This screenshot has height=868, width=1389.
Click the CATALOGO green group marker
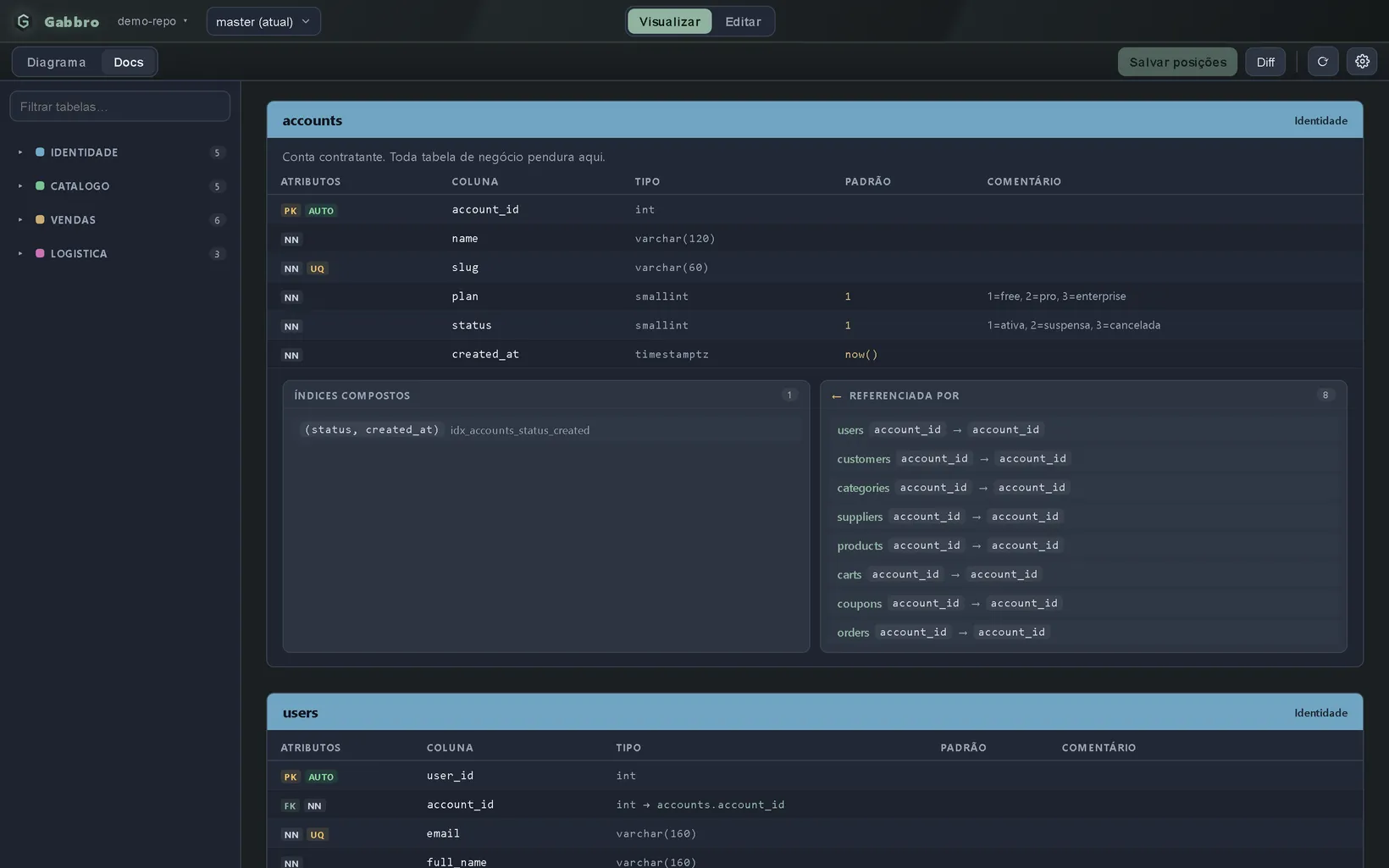(40, 186)
